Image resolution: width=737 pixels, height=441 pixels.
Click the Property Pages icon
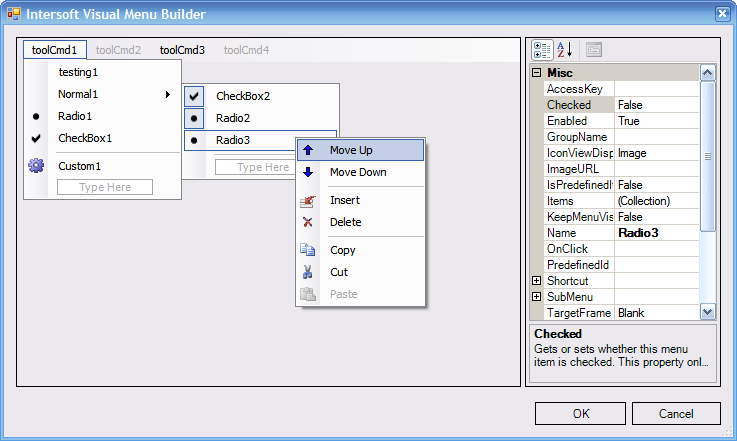(594, 50)
